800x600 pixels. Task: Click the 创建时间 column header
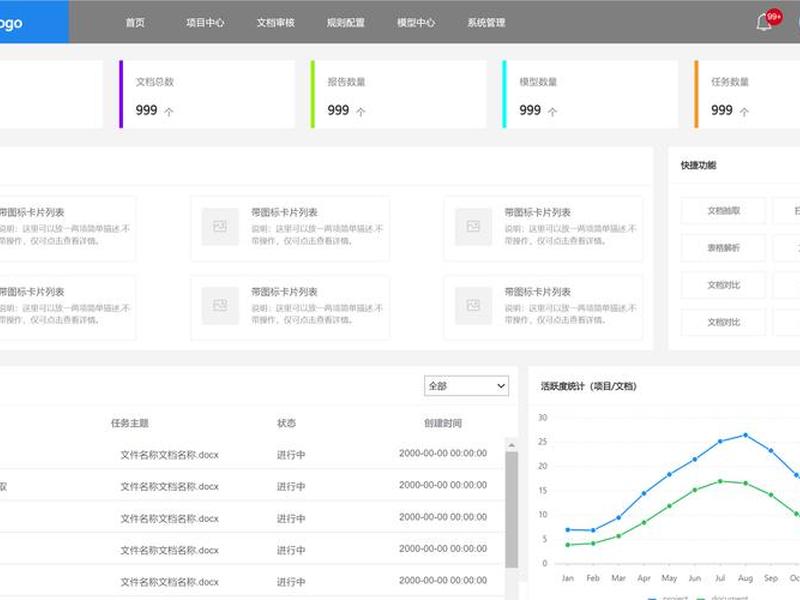443,422
